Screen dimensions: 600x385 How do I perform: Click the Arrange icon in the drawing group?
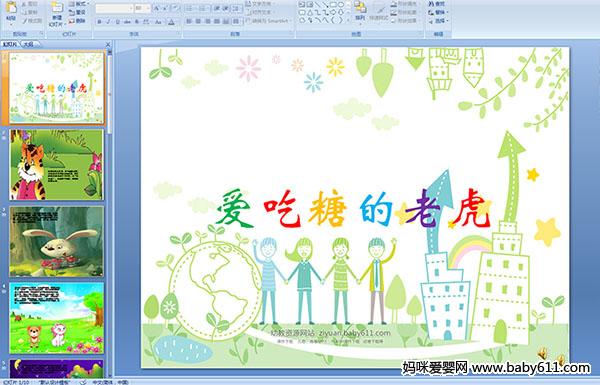pos(360,10)
